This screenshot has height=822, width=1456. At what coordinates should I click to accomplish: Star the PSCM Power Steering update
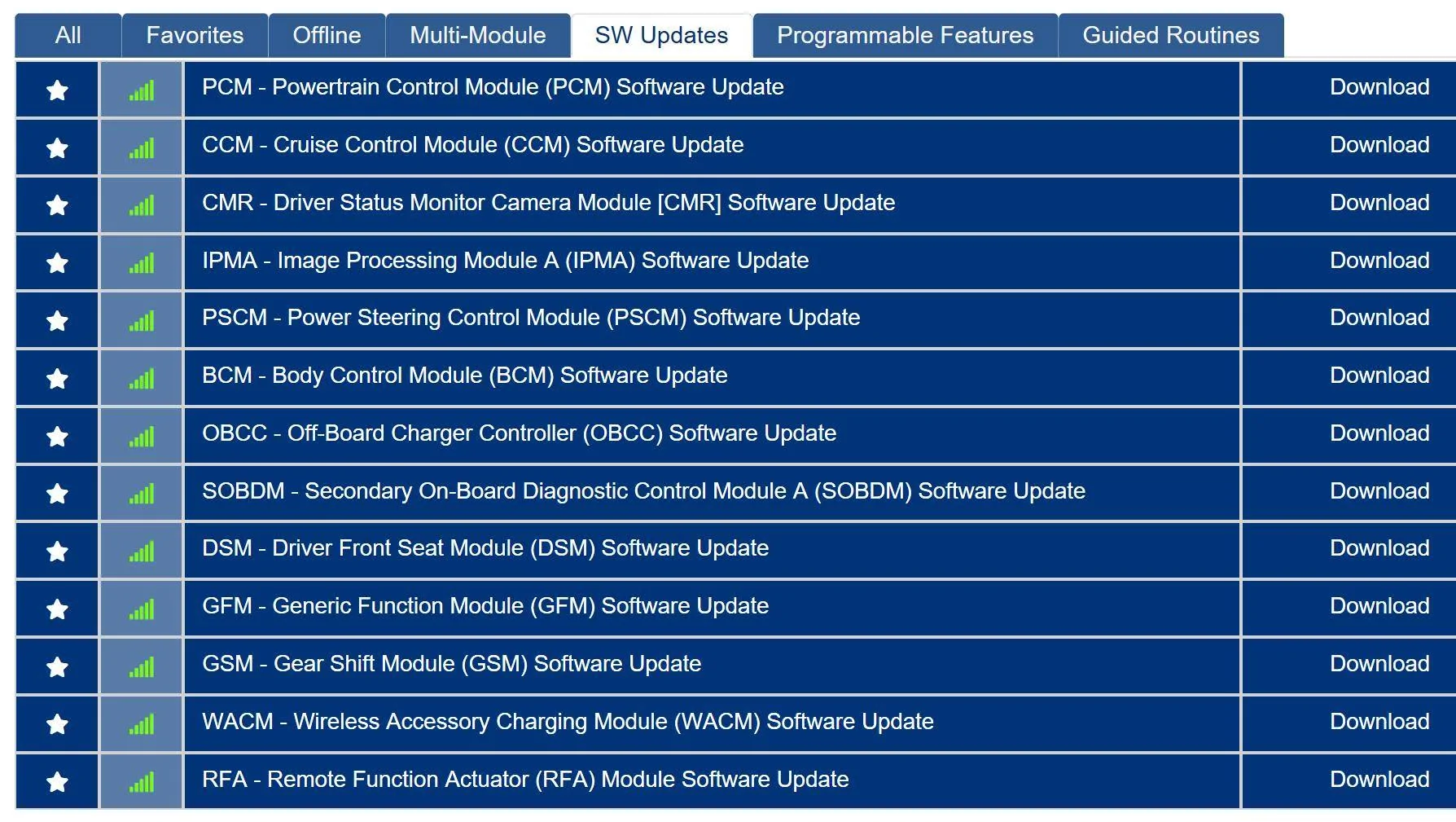[57, 320]
